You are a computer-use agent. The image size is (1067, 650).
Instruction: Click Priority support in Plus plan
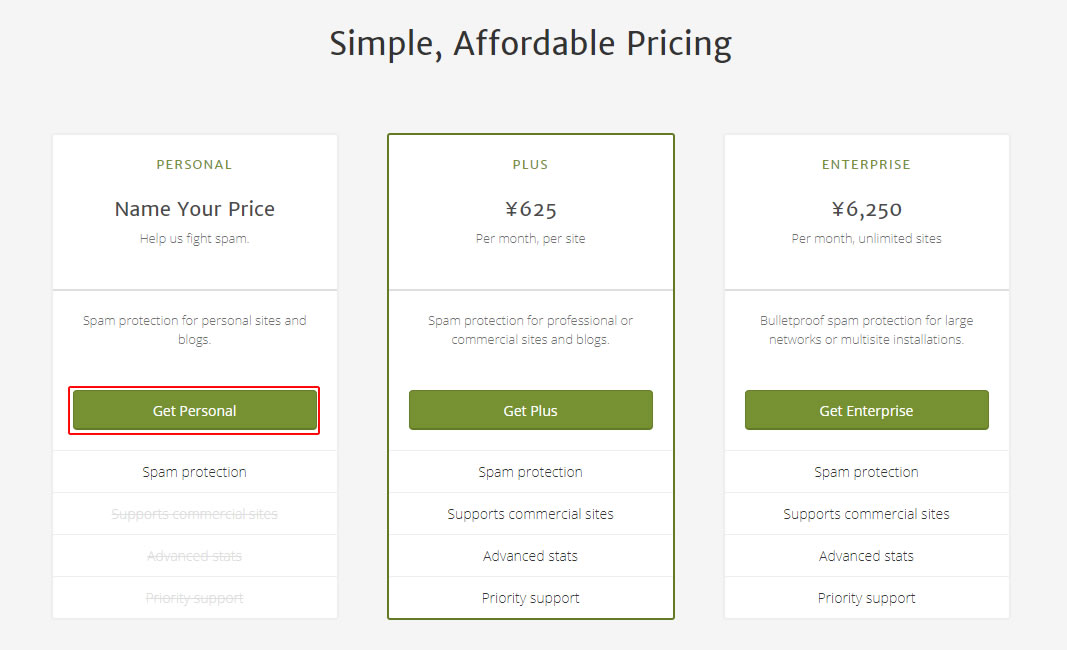point(531,598)
